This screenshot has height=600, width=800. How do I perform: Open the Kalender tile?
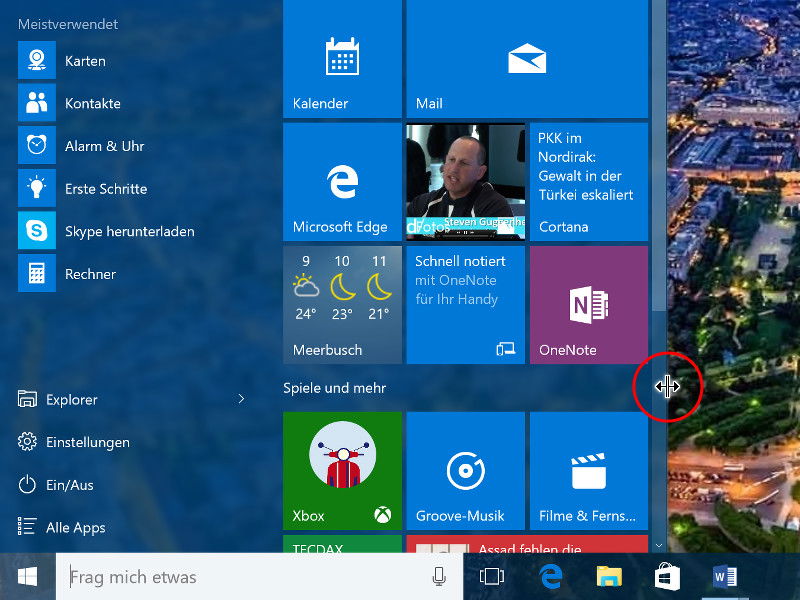point(342,59)
